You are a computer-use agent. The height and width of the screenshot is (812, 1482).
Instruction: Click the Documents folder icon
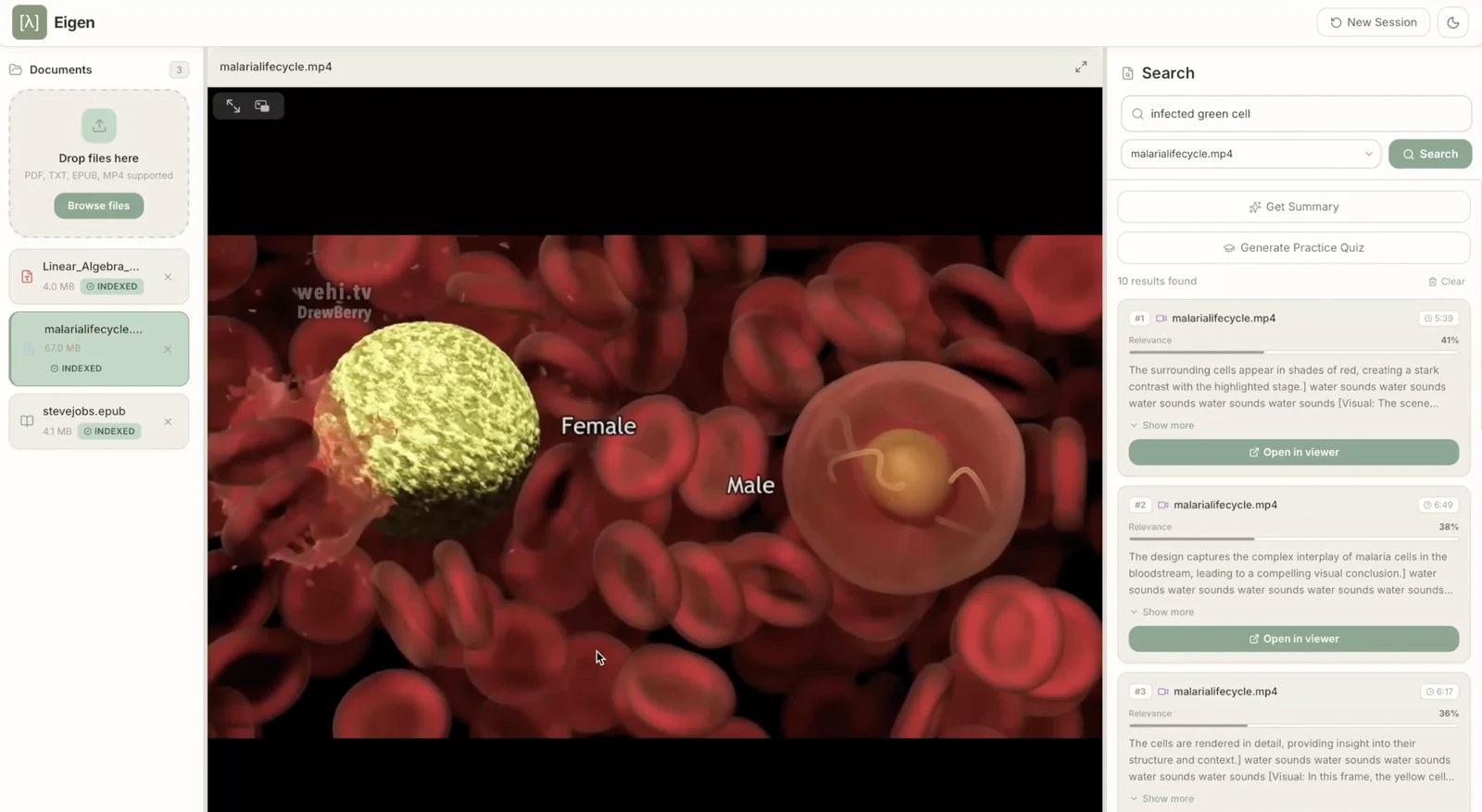pos(16,69)
